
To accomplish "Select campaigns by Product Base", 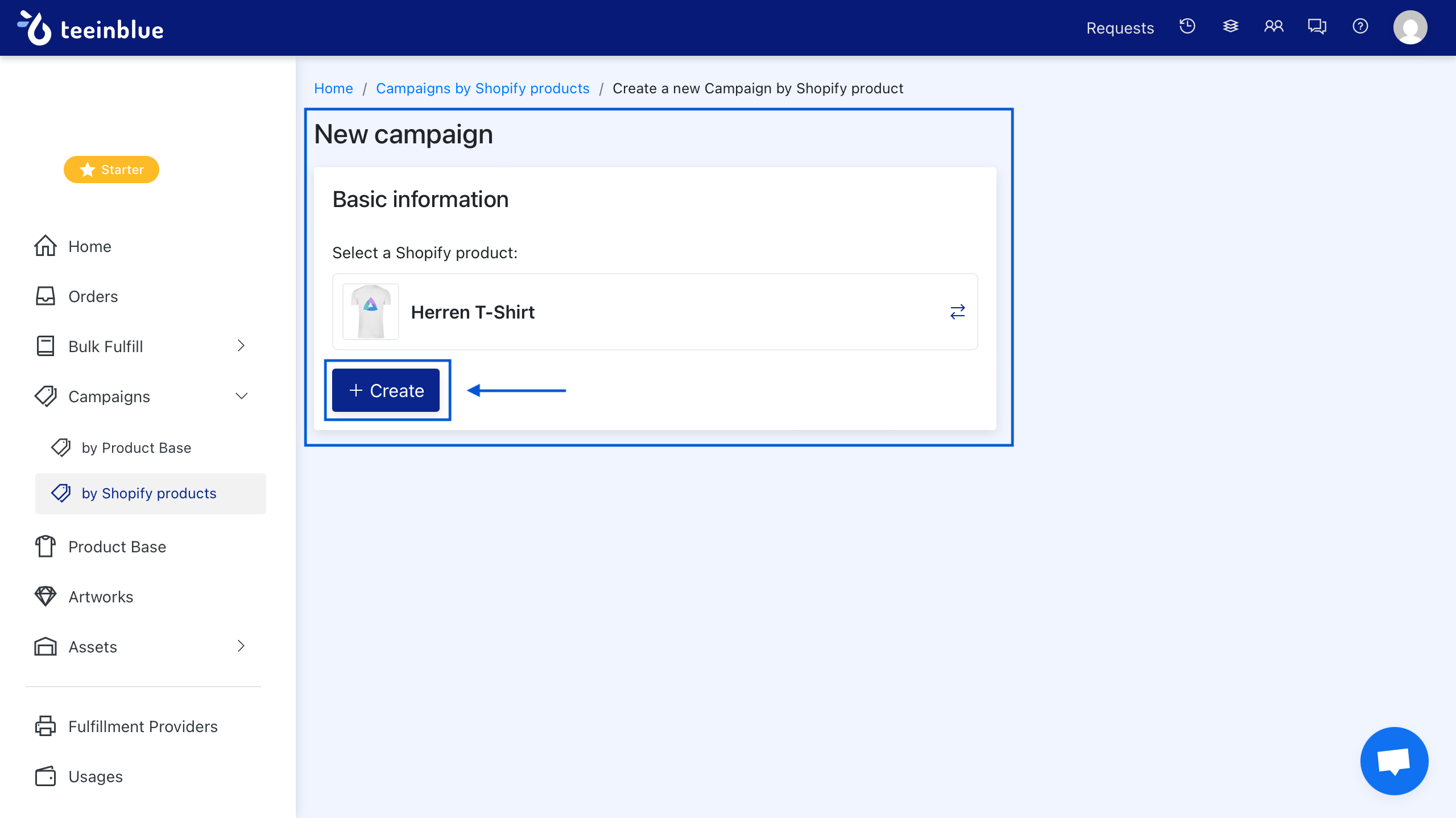I will tap(136, 448).
